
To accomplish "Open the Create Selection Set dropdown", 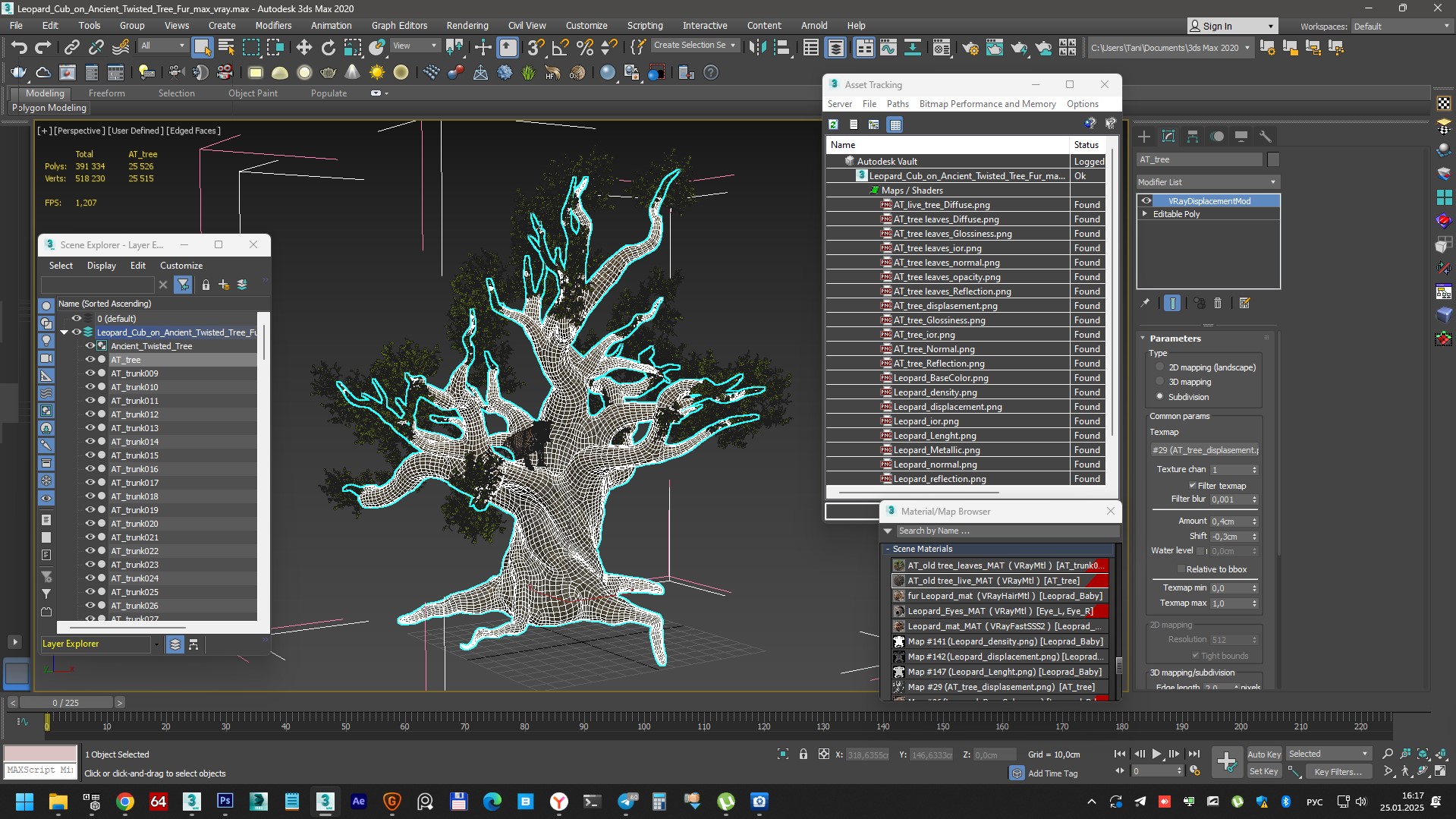I will coord(695,46).
